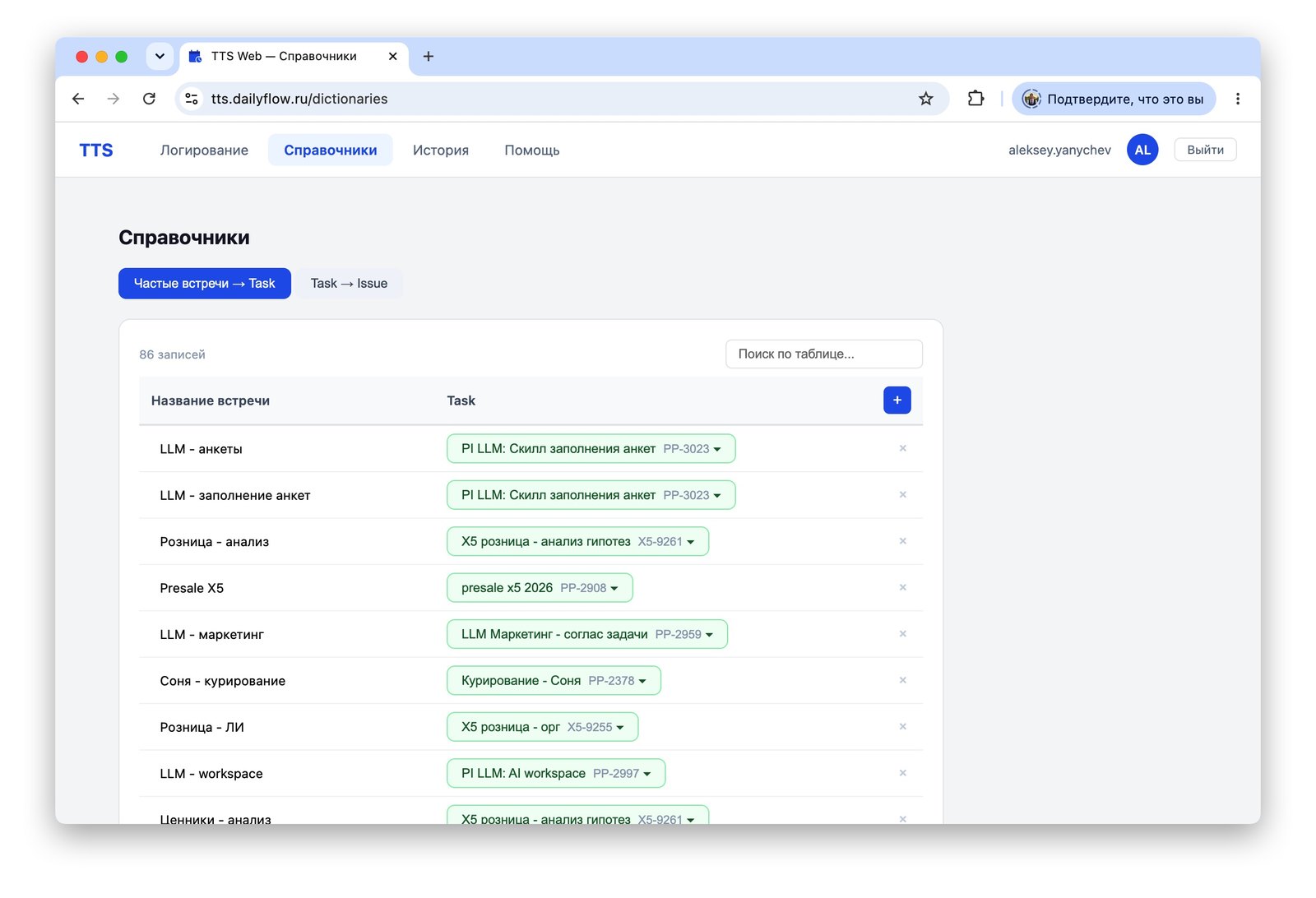Click the profile verification avatar button
This screenshot has width=1316, height=898.
(1114, 99)
